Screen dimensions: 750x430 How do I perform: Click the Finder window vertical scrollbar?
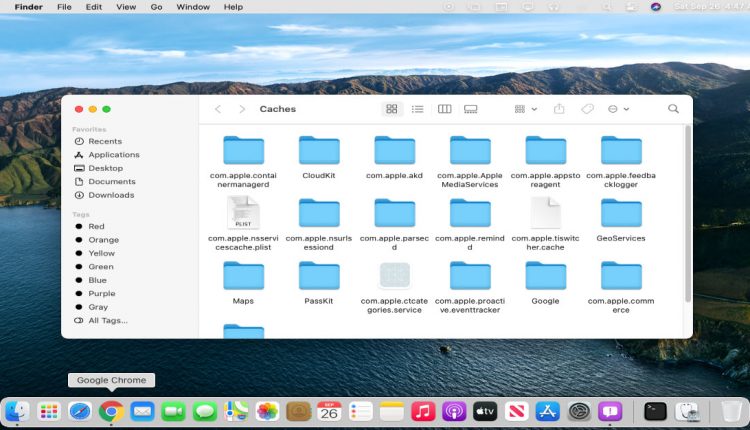pos(688,214)
